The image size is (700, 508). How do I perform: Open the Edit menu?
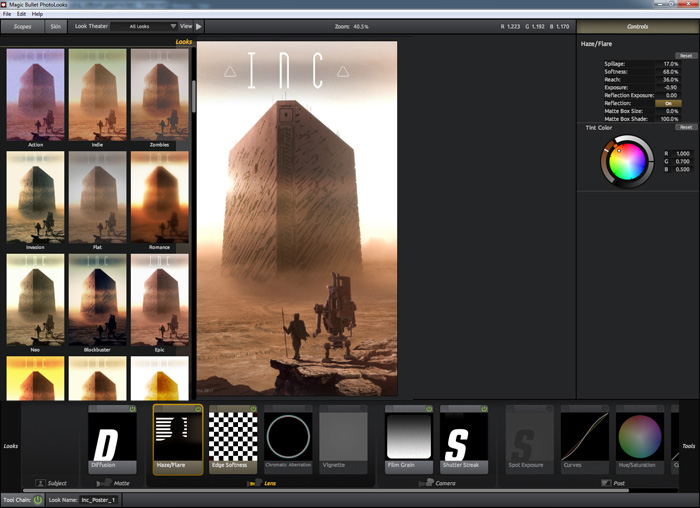(22, 14)
